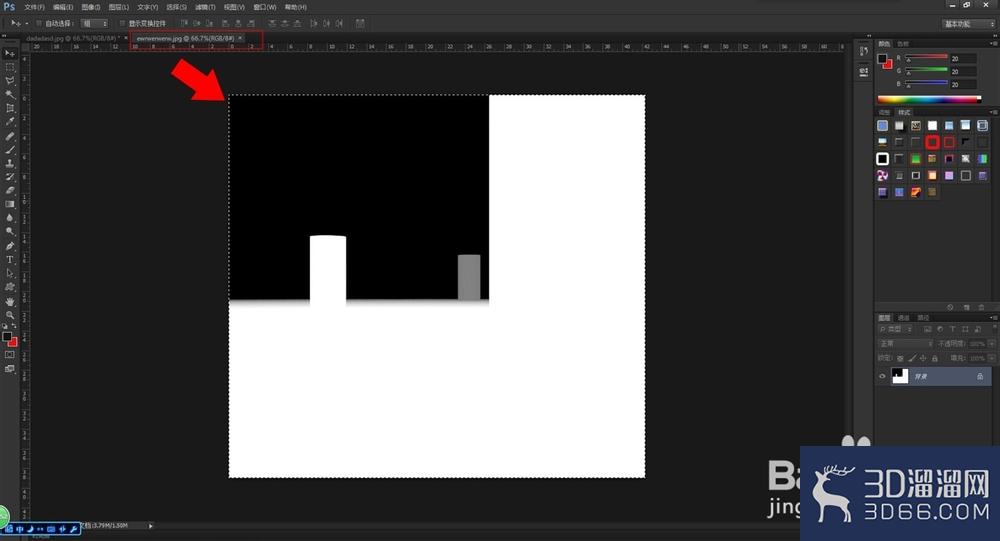
Task: Select the Brush tool
Action: click(10, 149)
